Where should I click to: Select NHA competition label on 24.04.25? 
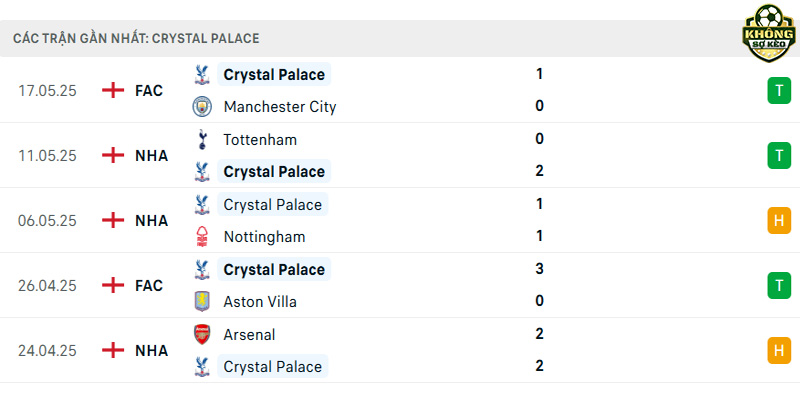coord(152,351)
